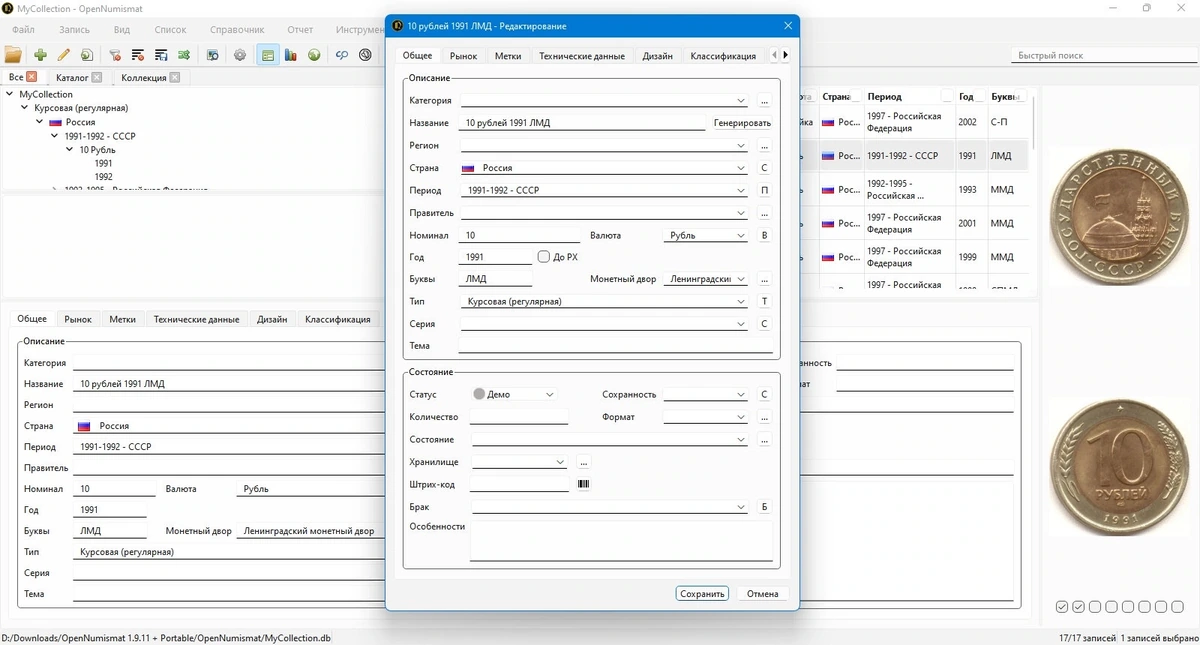The image size is (1200, 645).
Task: Open settings via the gear toolbar icon
Action: (240, 55)
